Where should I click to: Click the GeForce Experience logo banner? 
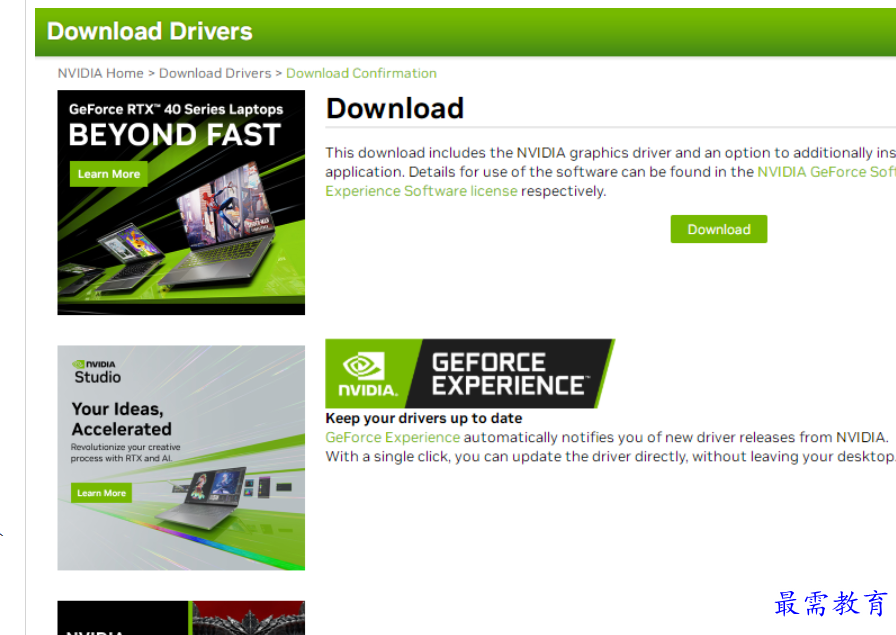pos(470,373)
